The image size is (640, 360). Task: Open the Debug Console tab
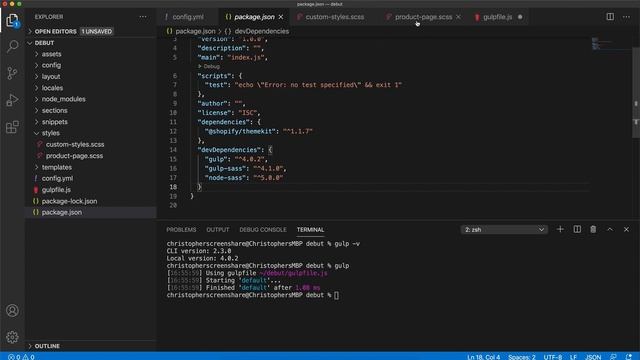[263, 230]
